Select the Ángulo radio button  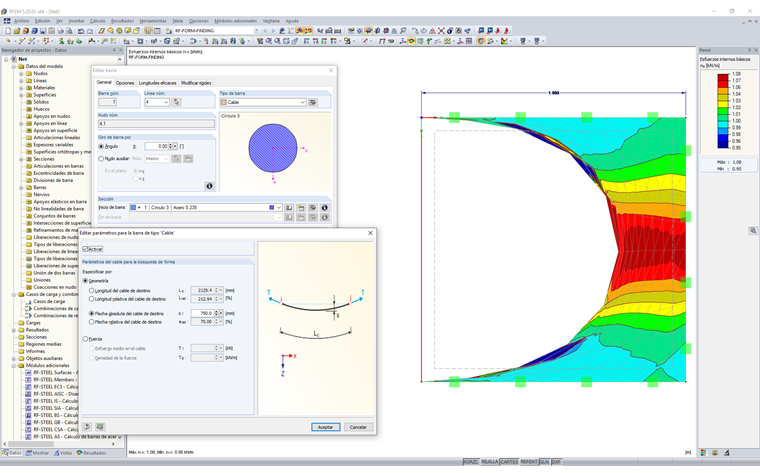click(101, 146)
